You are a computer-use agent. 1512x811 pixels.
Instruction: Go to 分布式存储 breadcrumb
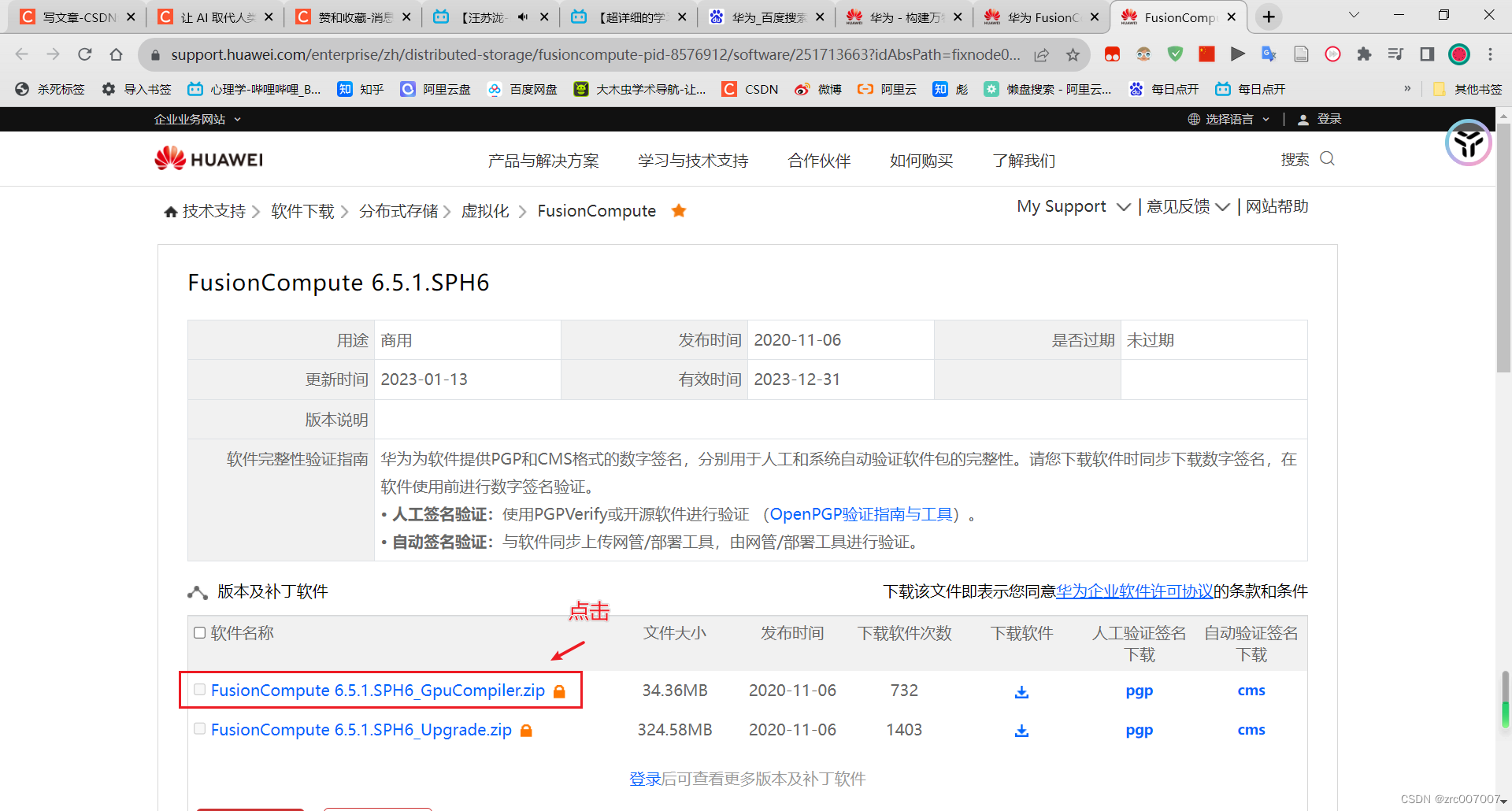[x=398, y=211]
